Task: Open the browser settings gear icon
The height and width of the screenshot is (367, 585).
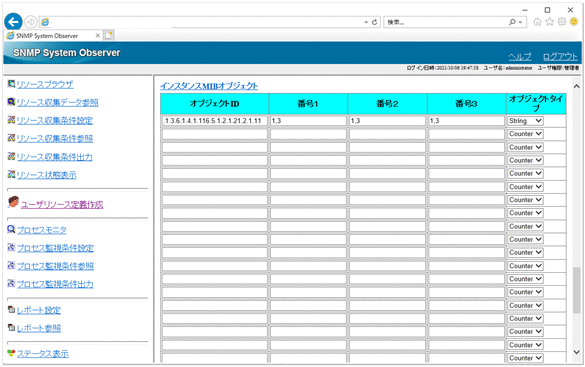Action: 562,22
